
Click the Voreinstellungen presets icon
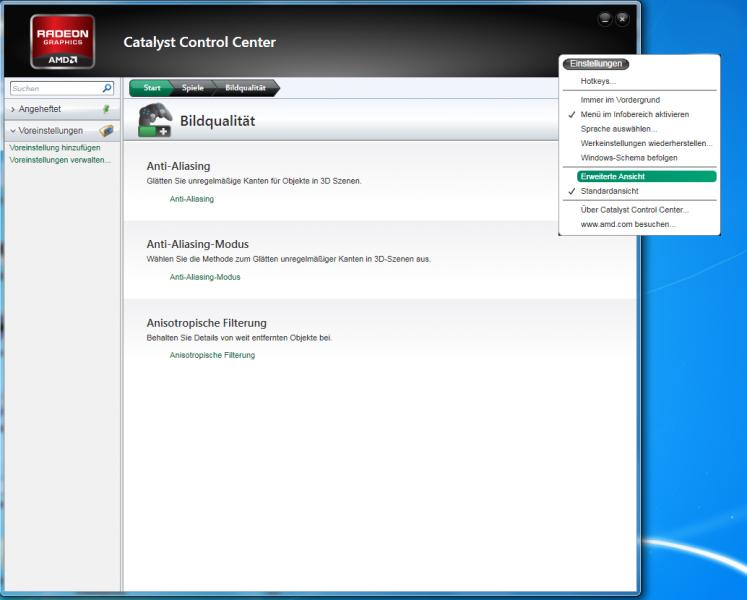click(106, 130)
